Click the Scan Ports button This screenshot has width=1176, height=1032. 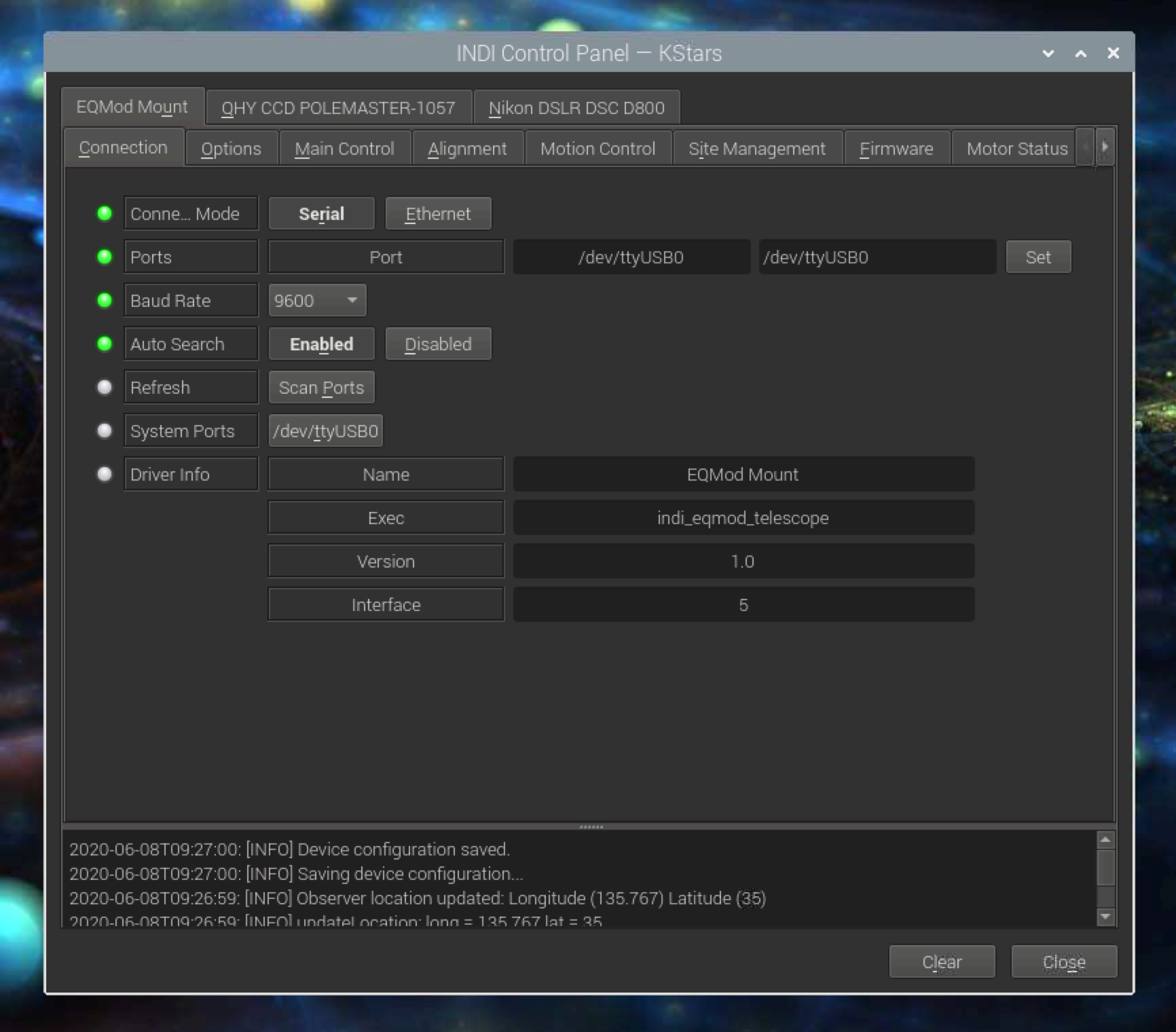321,388
